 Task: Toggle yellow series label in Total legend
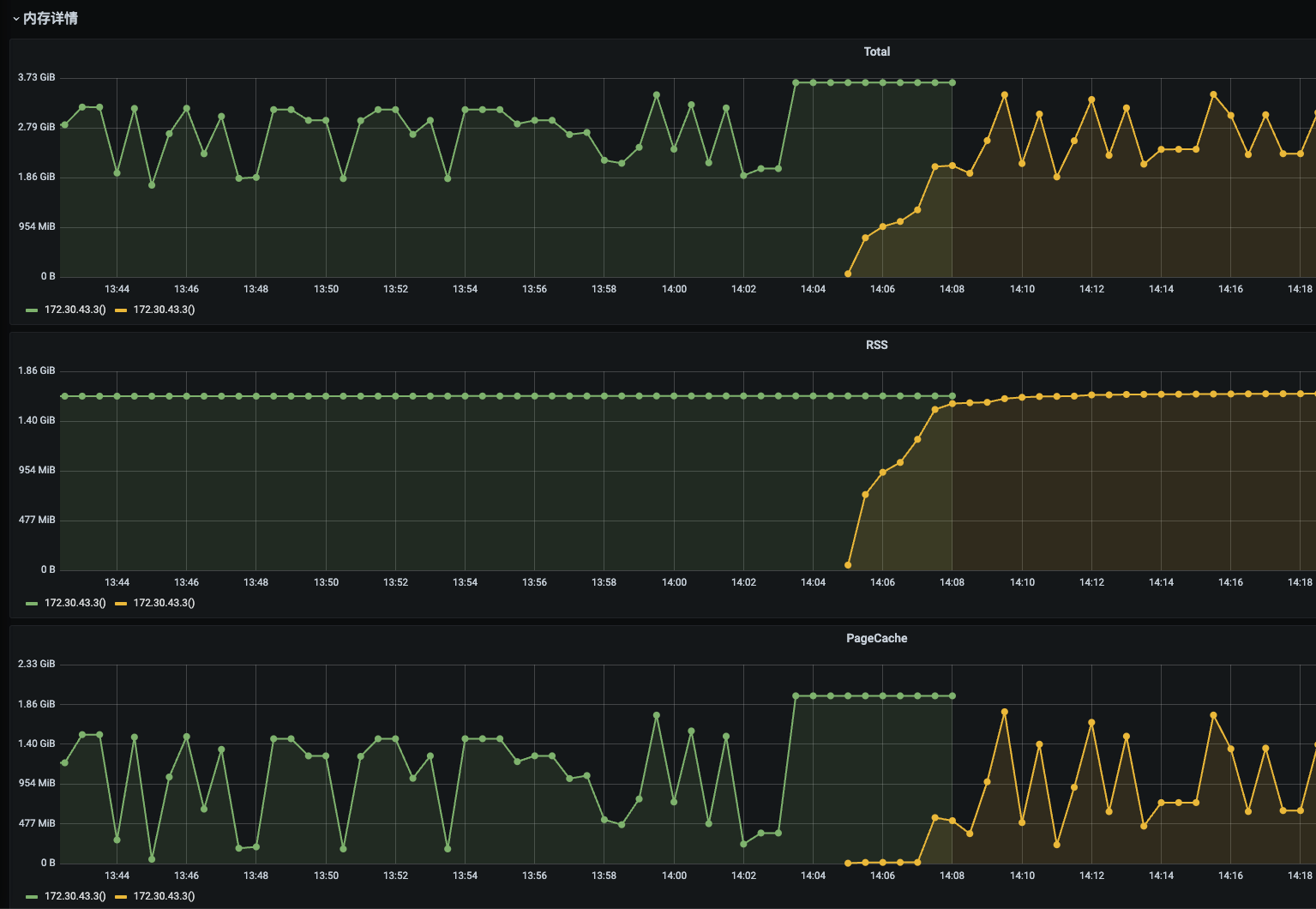click(x=164, y=310)
